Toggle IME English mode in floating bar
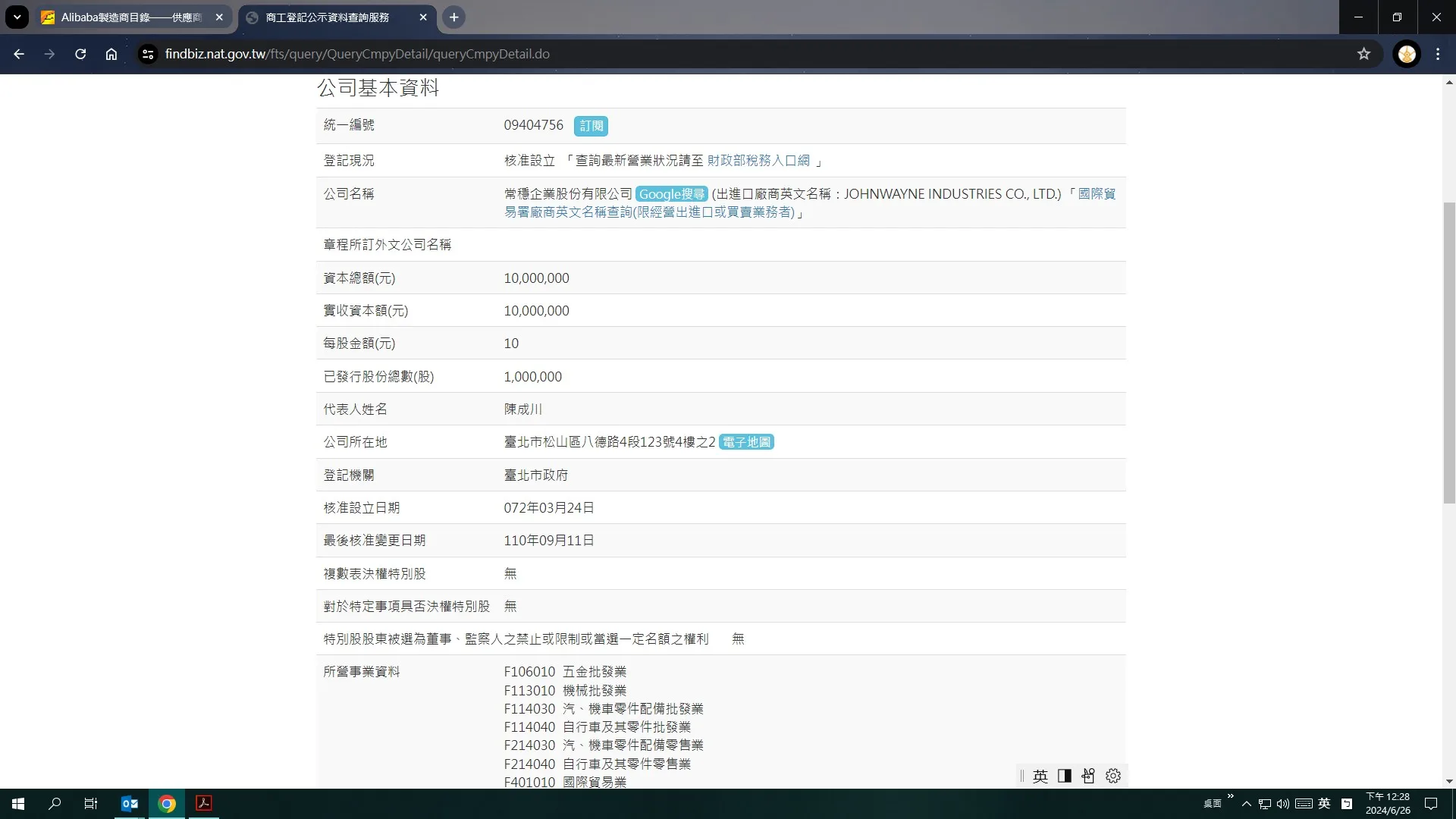This screenshot has width=1456, height=819. 1040,776
